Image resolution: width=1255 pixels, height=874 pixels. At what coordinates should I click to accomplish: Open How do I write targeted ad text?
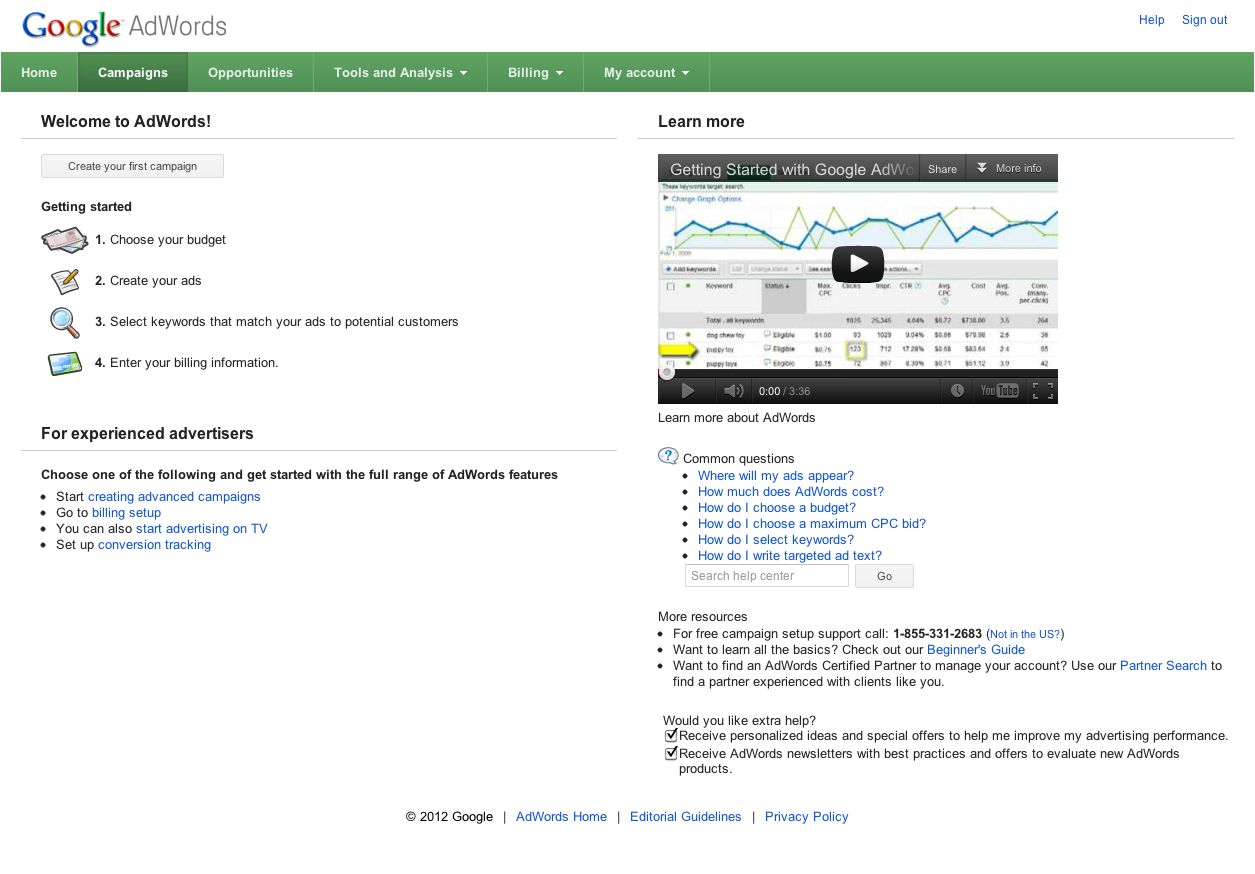coord(790,556)
